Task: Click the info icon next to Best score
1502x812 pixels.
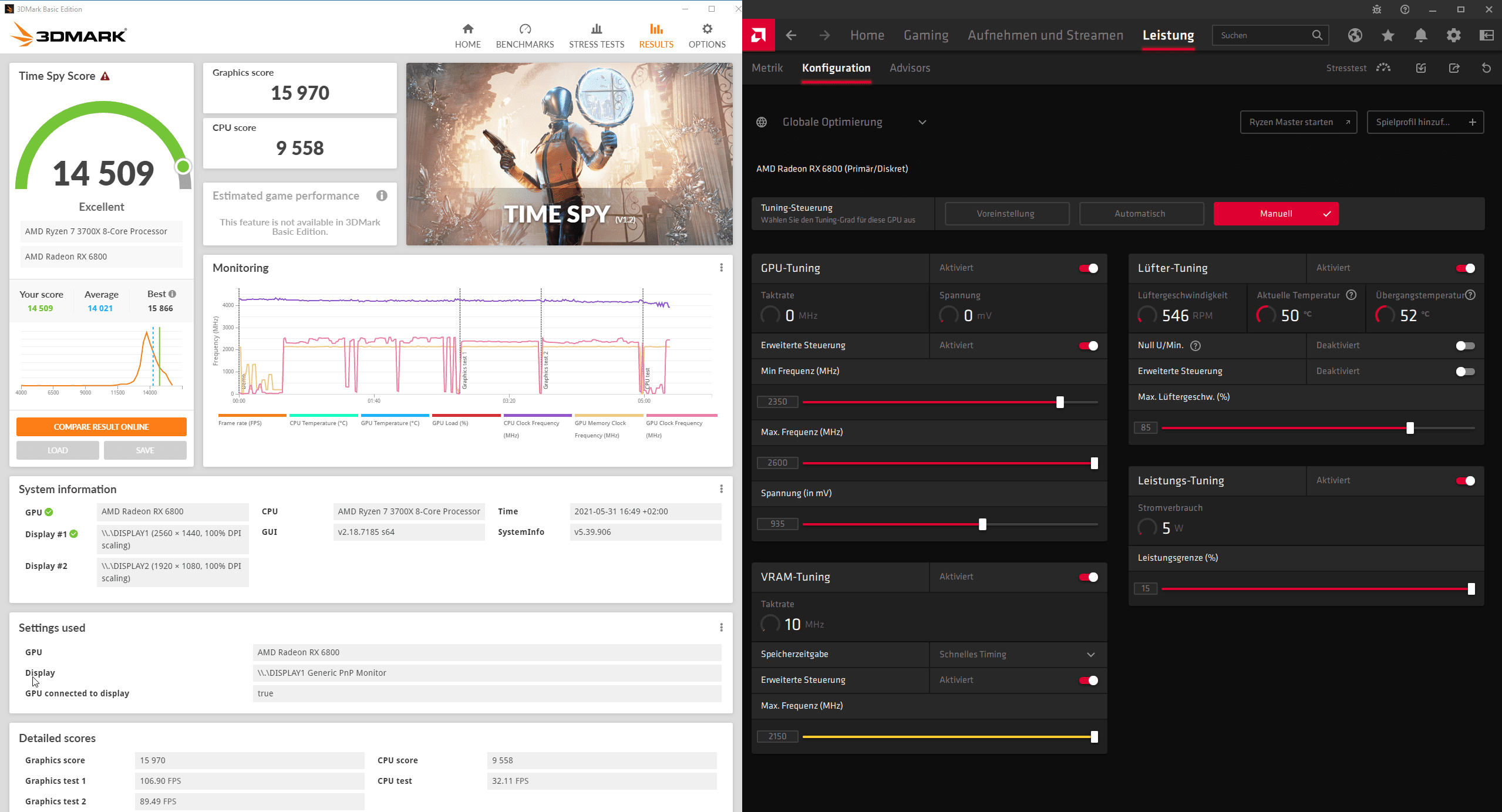Action: [172, 294]
